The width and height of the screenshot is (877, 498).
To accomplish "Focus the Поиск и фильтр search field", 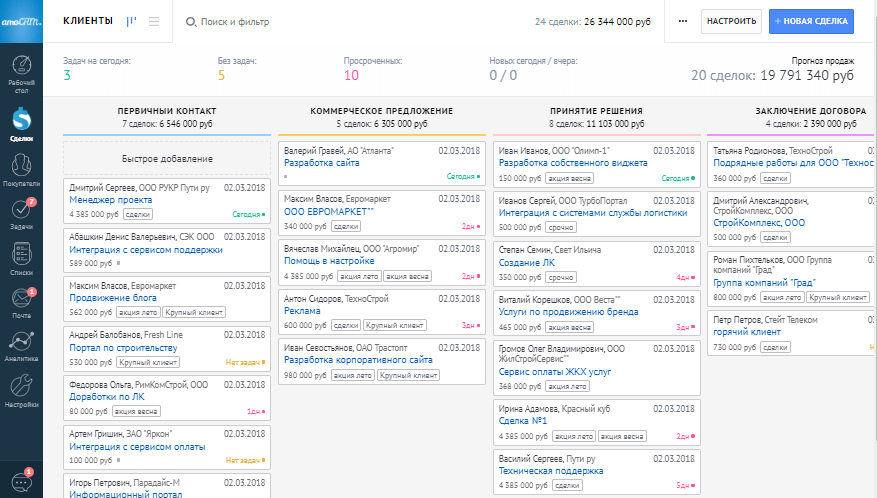I will (x=235, y=22).
